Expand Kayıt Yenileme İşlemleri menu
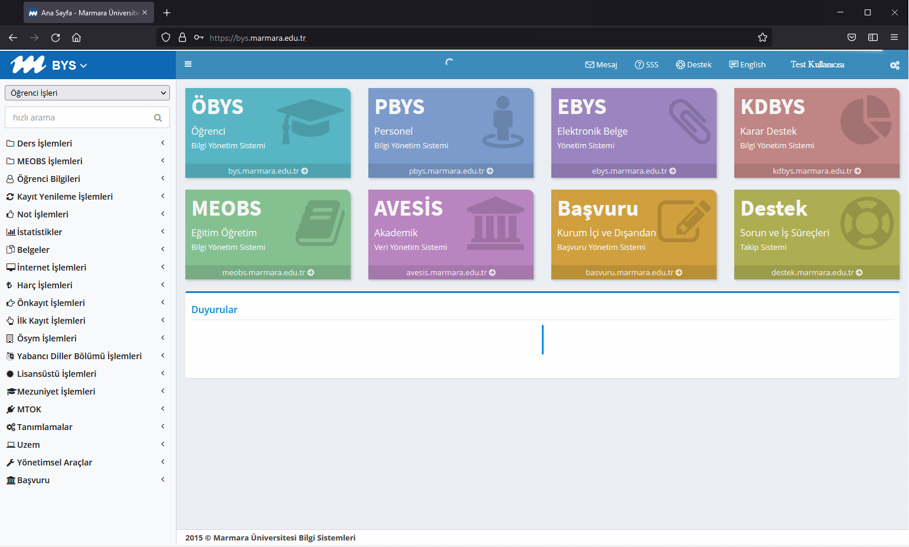The image size is (909, 547). point(87,196)
